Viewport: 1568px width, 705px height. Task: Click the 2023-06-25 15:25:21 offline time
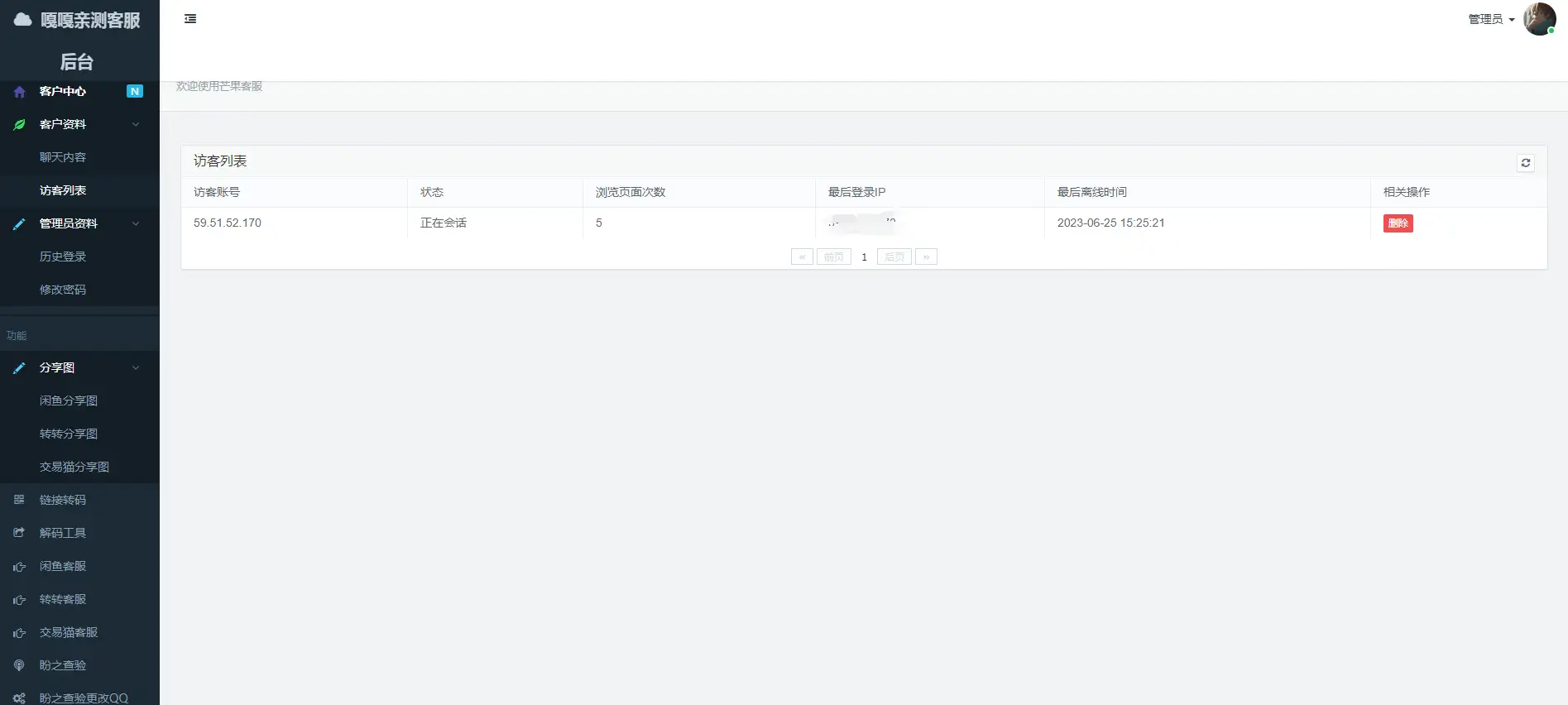point(1110,223)
